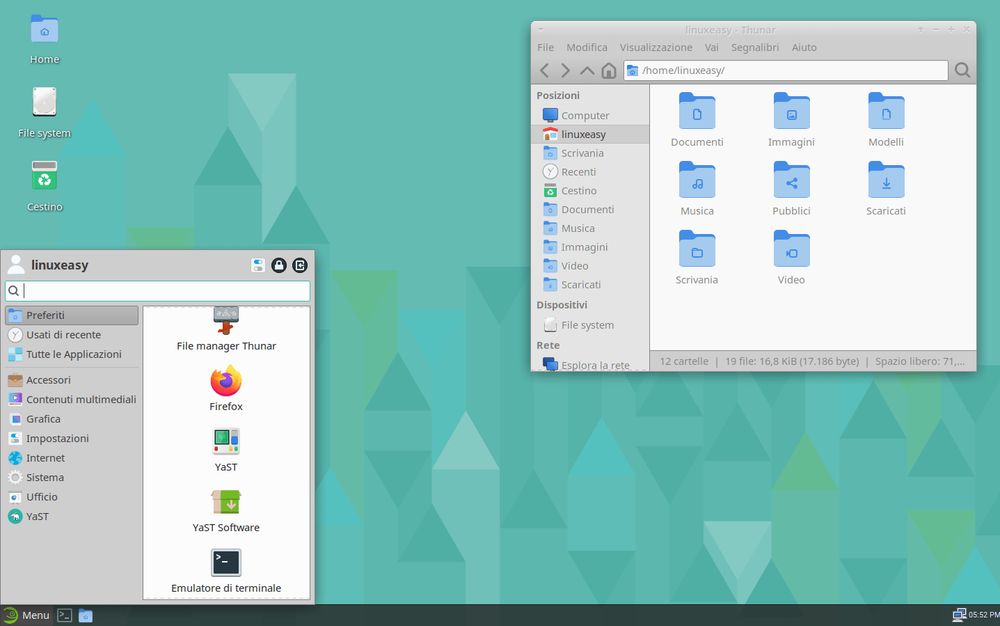Select the Grafica category
Screen dimensions: 1000x626
point(72,419)
